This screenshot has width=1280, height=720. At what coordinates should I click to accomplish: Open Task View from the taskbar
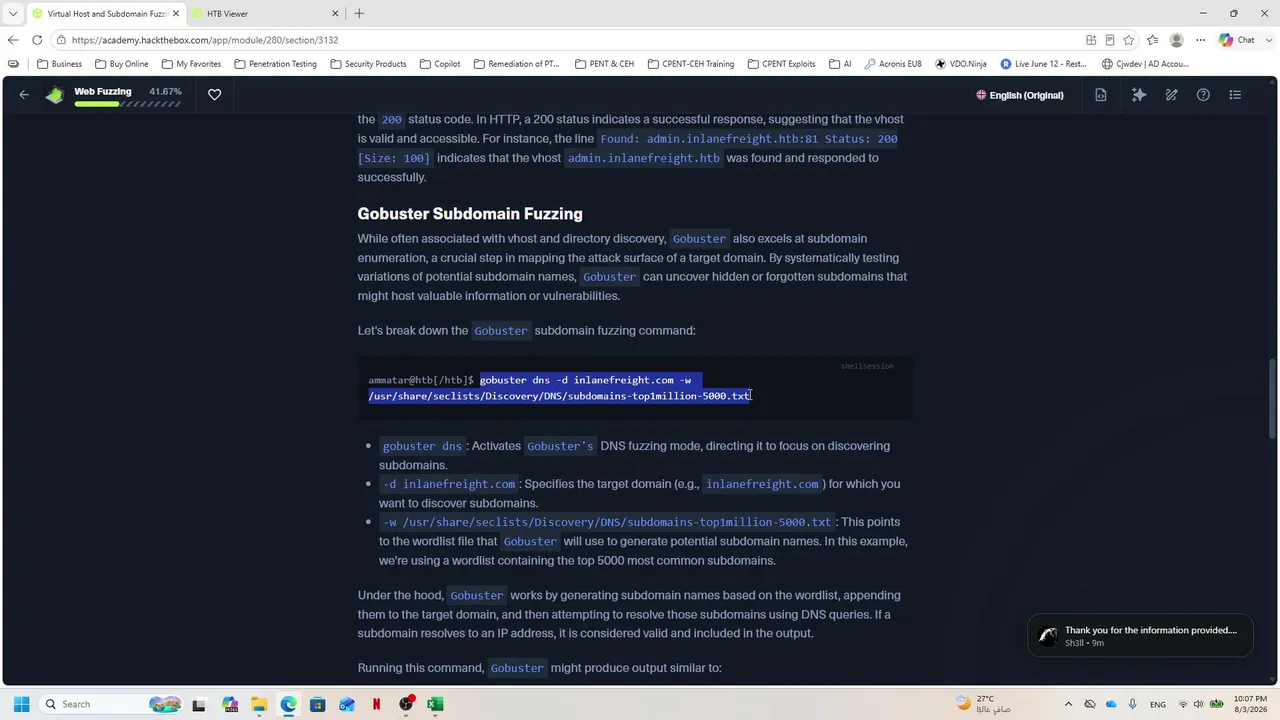pos(199,704)
